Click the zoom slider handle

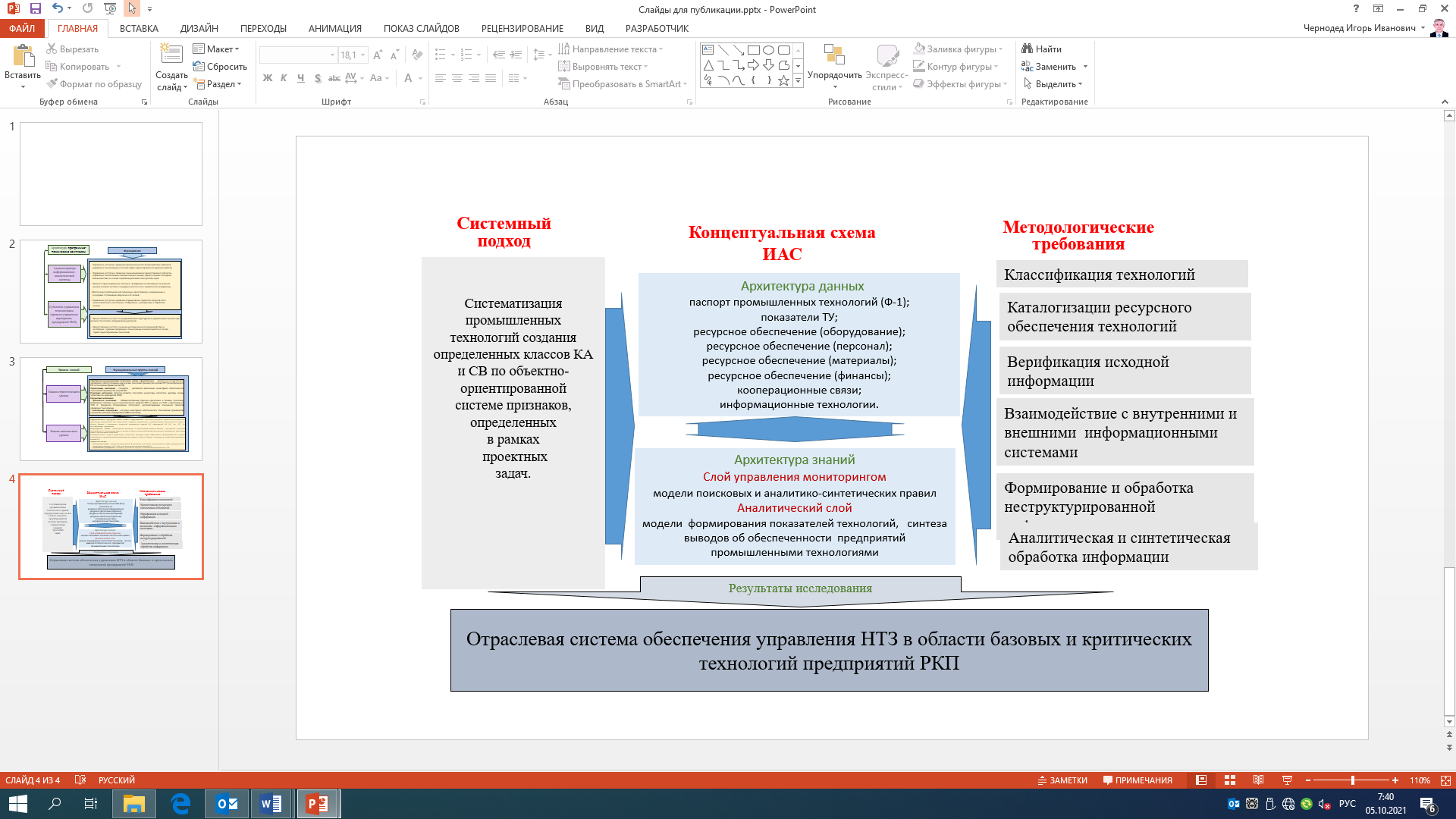(x=1353, y=780)
